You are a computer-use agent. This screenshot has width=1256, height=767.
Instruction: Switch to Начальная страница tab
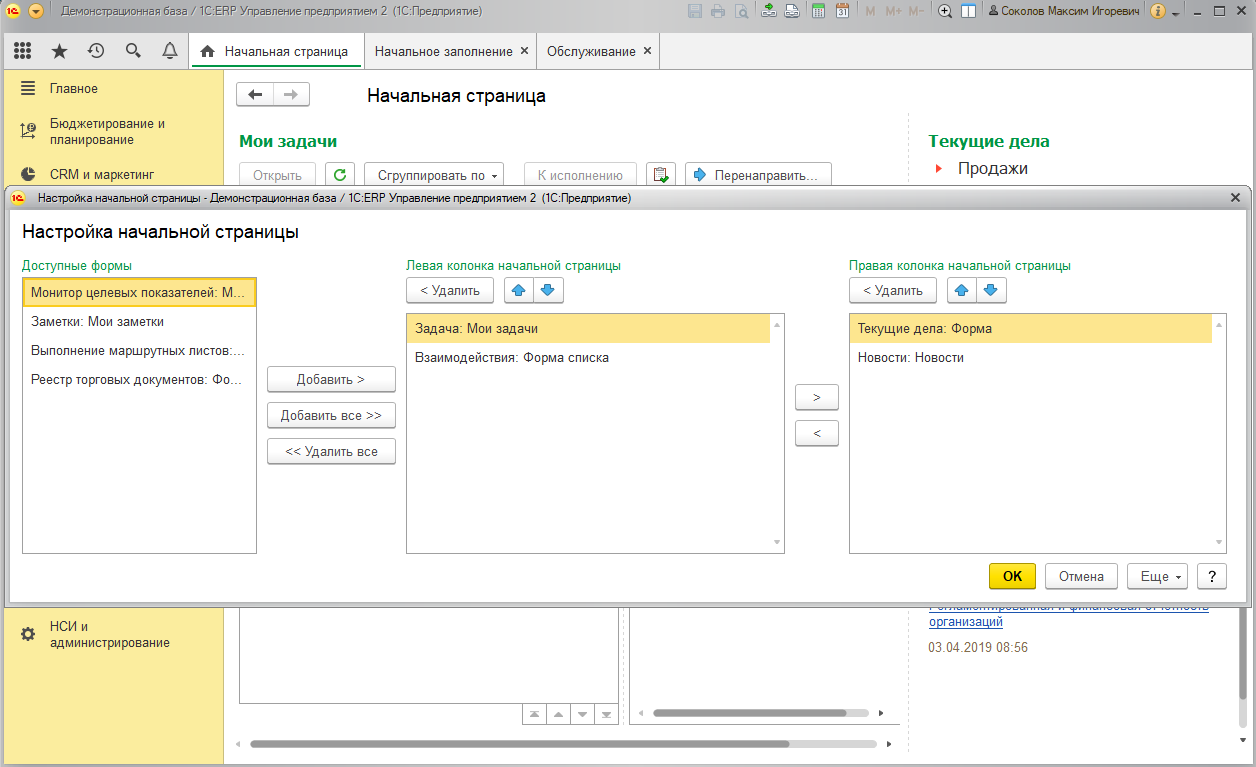(x=276, y=51)
